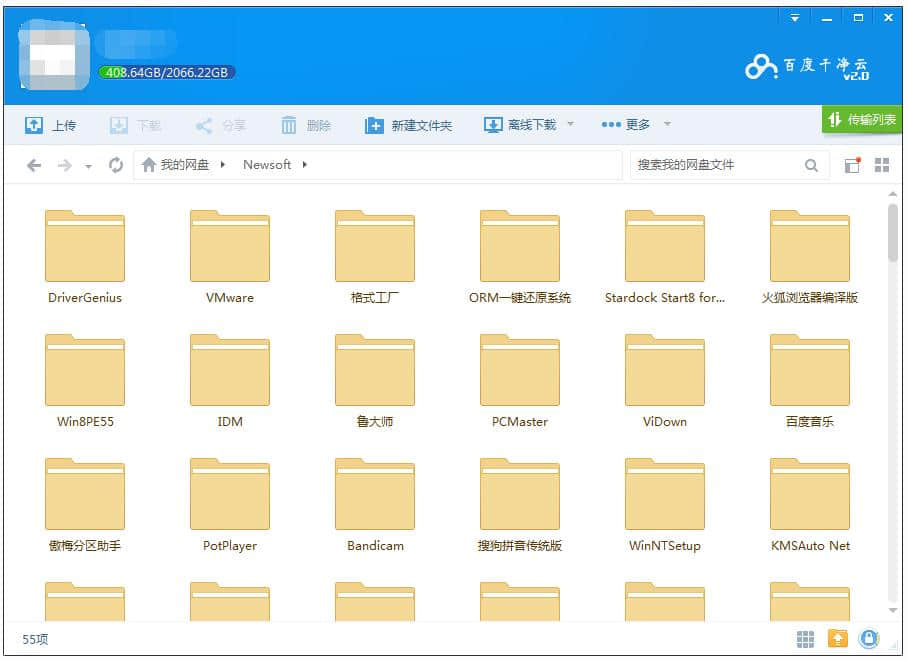908x660 pixels.
Task: Open the 火狐浏览器编译版 folder
Action: 810,246
